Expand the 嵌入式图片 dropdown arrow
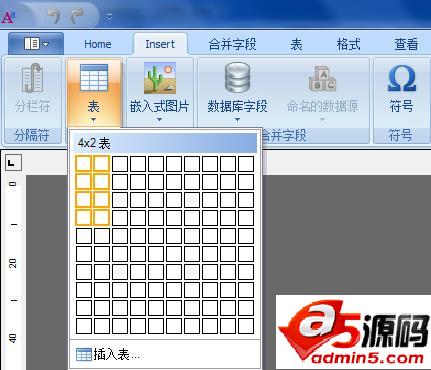The height and width of the screenshot is (370, 431). tap(159, 120)
